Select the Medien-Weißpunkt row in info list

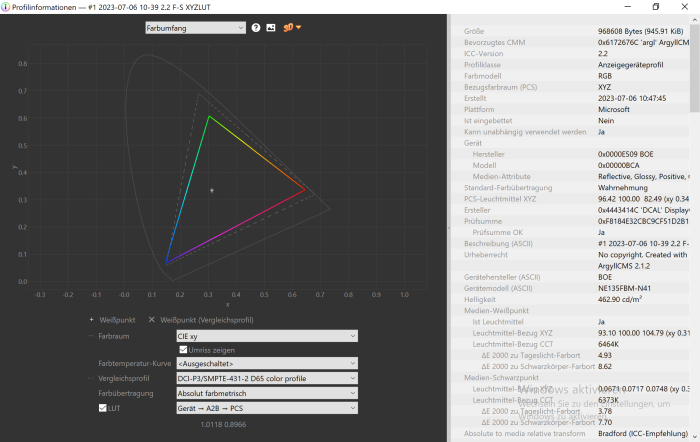tap(502, 310)
